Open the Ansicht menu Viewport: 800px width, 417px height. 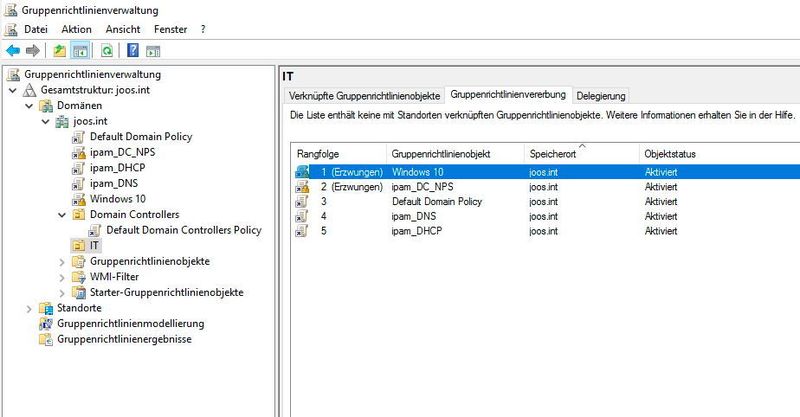(123, 30)
